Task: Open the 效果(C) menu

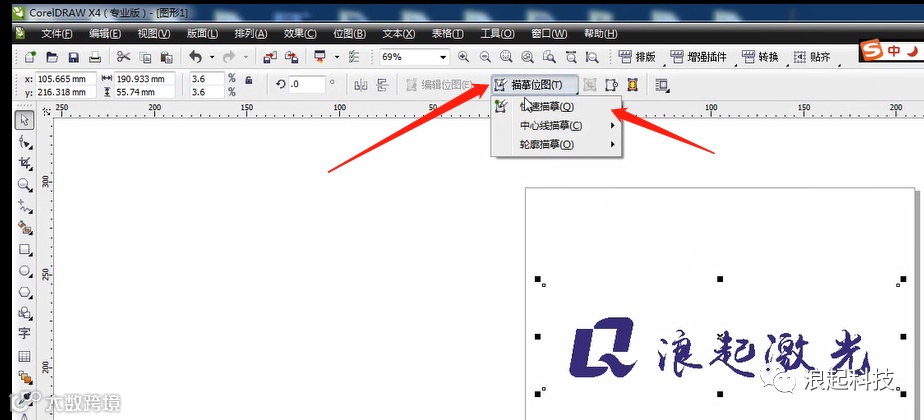Action: point(300,34)
